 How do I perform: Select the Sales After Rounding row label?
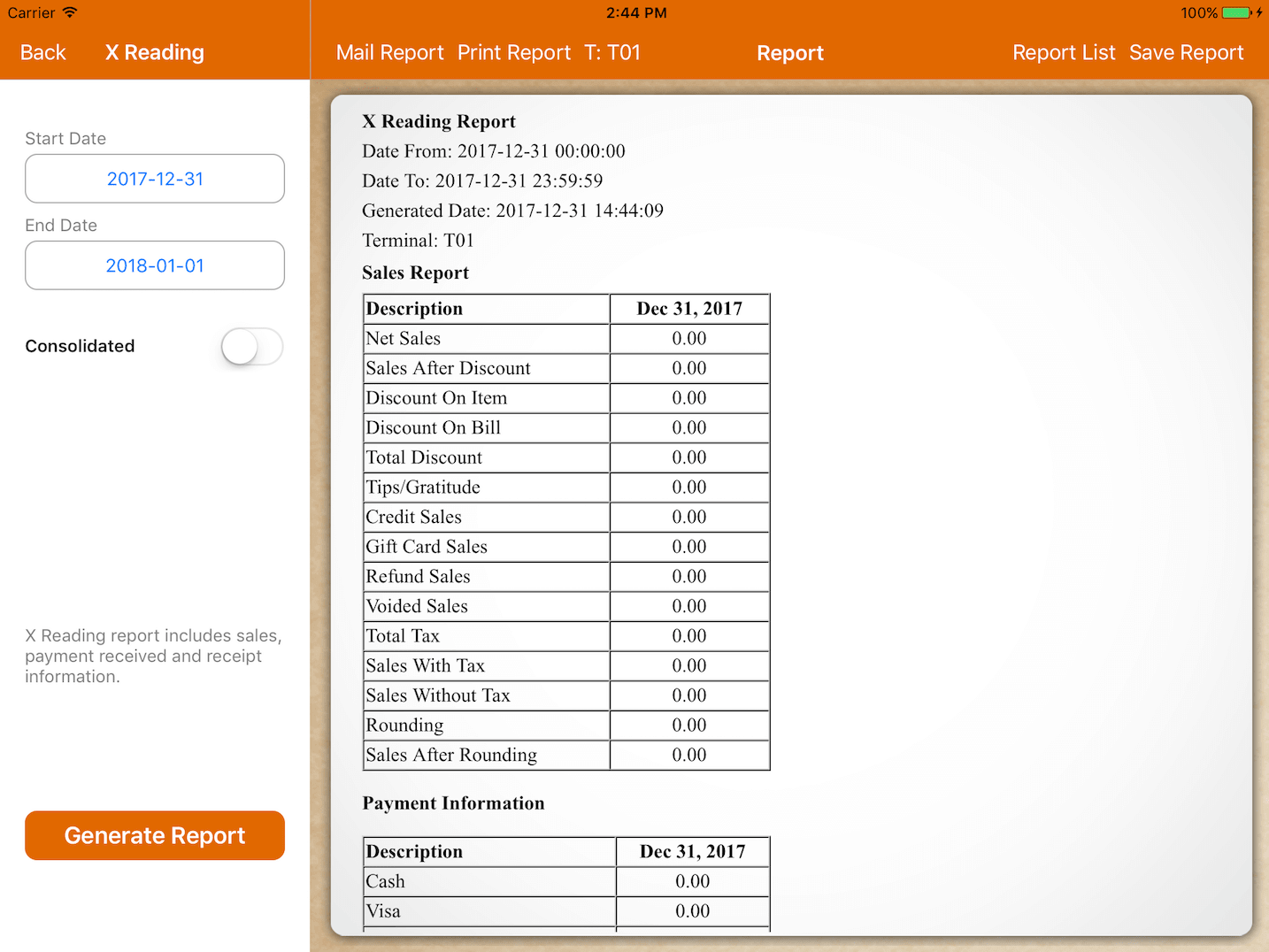point(451,756)
